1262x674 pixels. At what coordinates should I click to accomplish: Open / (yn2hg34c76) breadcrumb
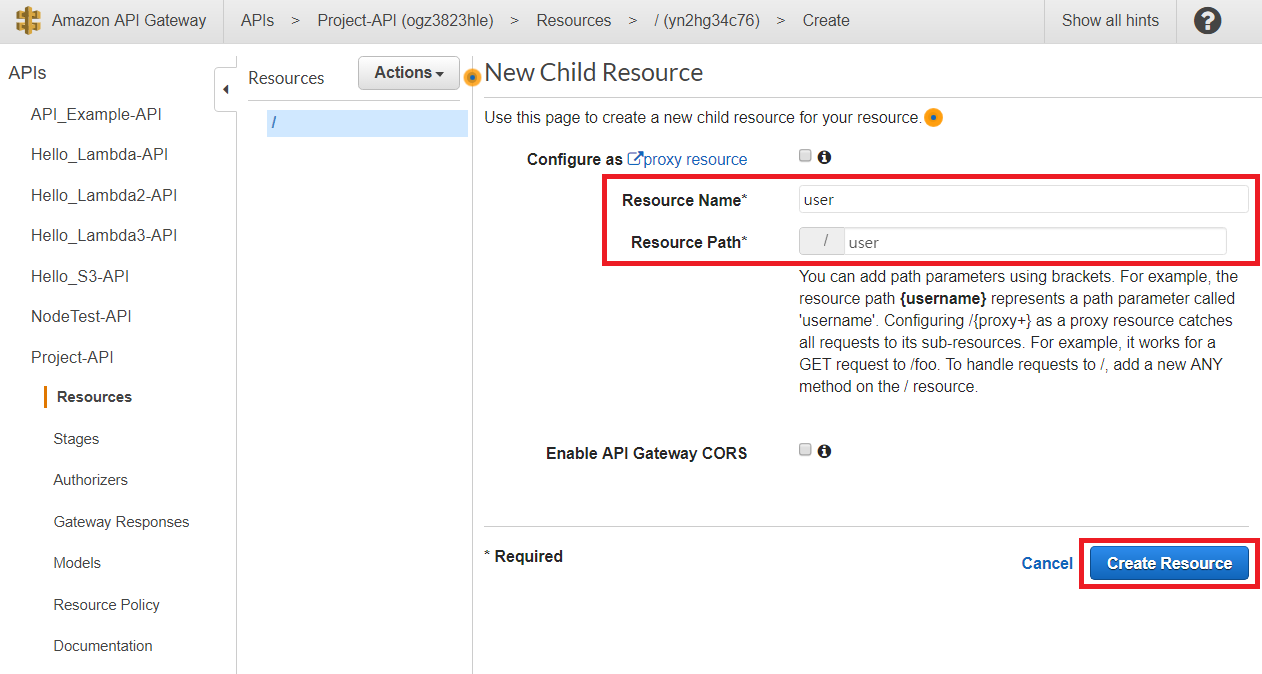click(707, 20)
